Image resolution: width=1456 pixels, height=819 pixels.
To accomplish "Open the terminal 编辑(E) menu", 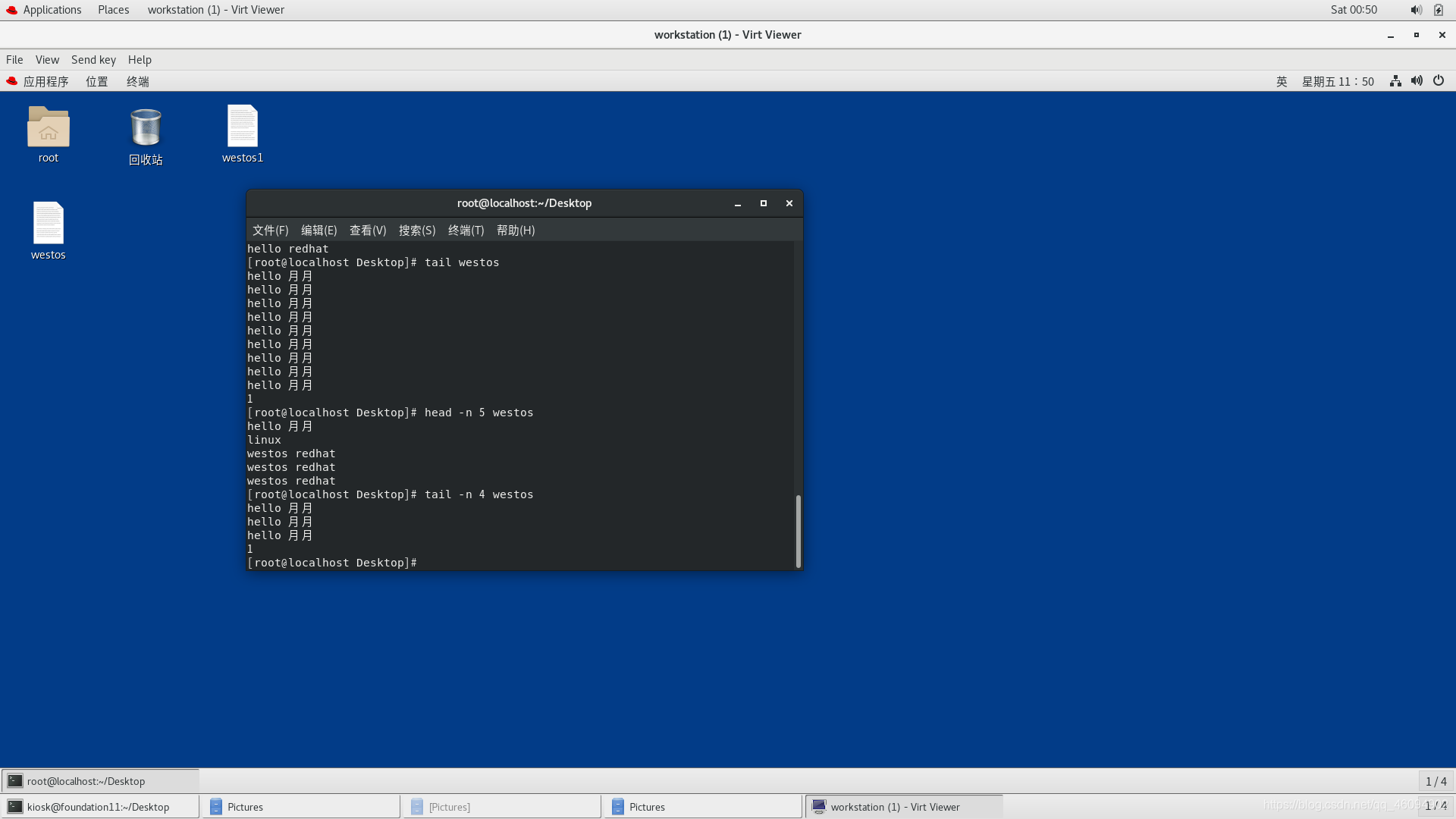I will 318,231.
